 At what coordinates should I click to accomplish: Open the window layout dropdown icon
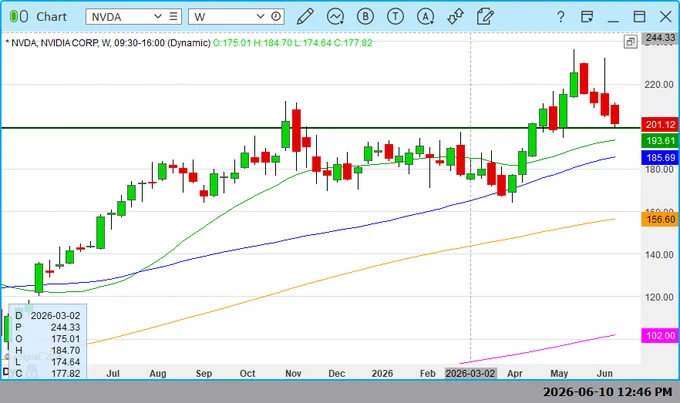(x=587, y=17)
